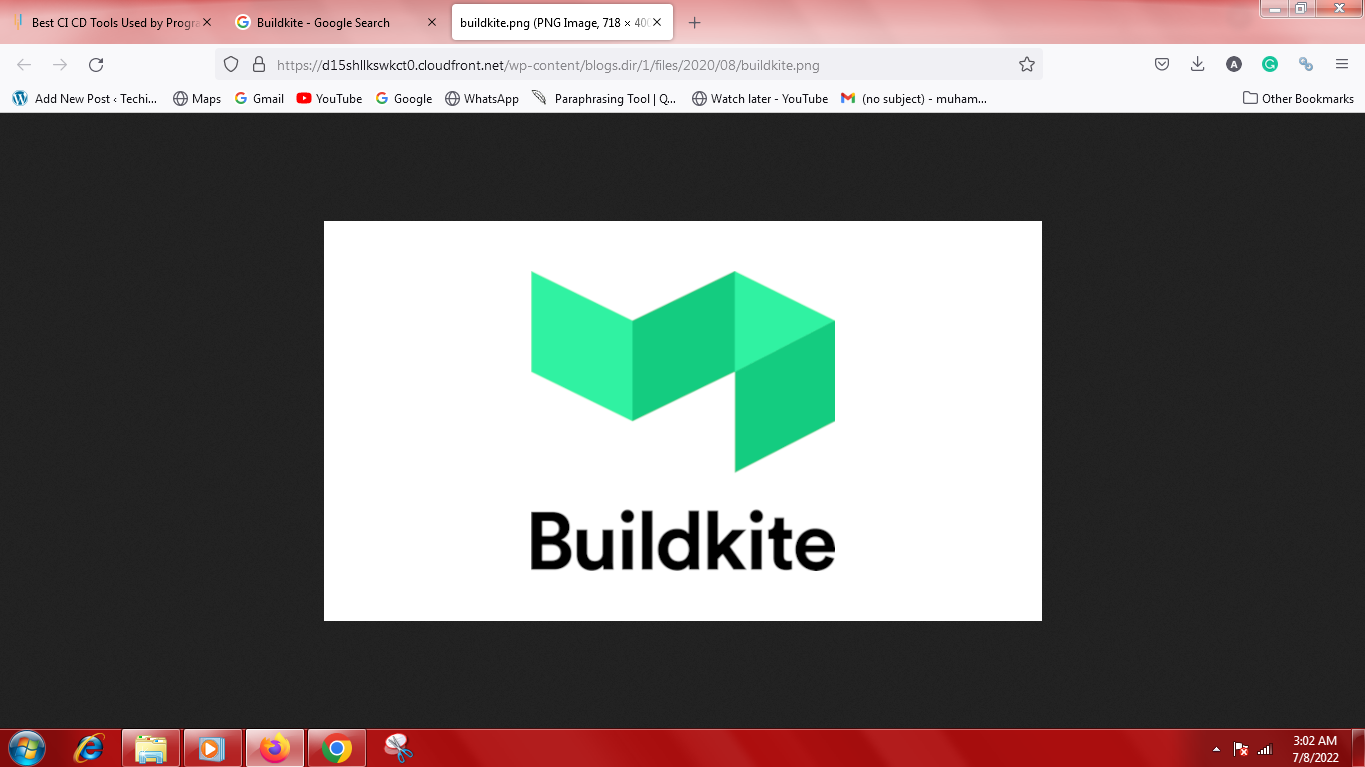Open the Grammarly extension icon
1365x767 pixels.
point(1270,65)
